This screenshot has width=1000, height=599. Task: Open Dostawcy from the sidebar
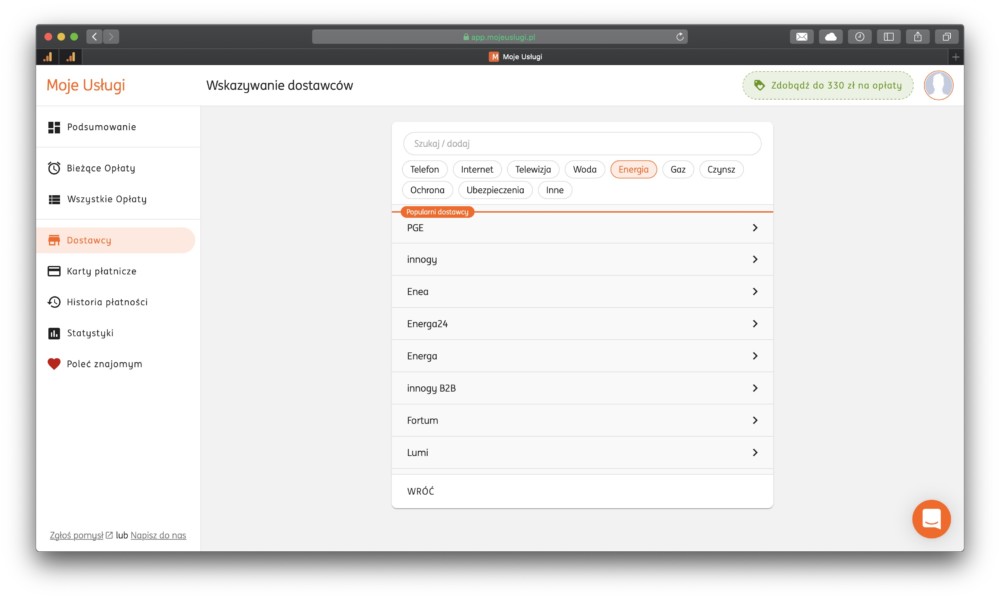pyautogui.click(x=115, y=240)
